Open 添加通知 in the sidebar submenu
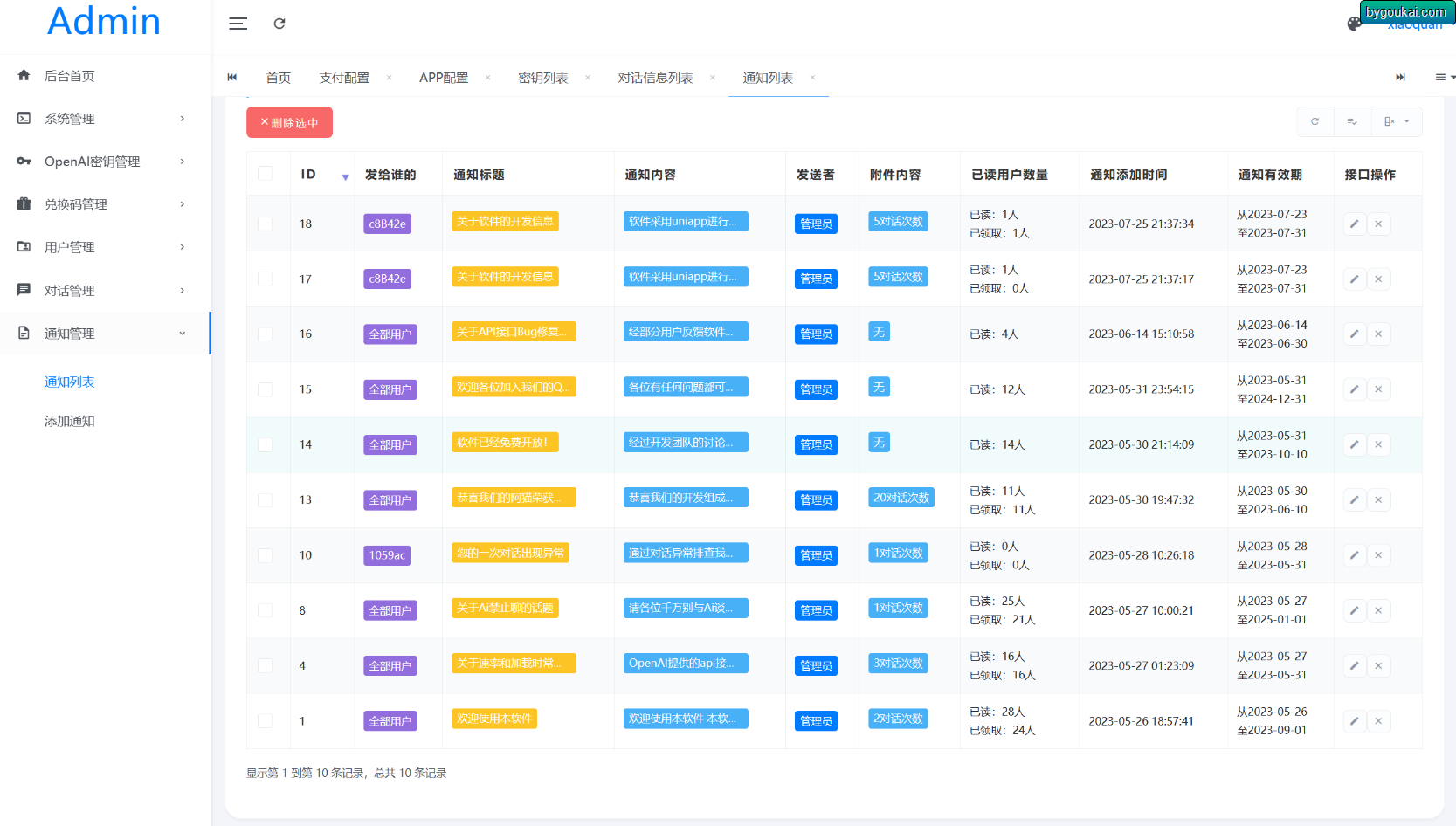1456x826 pixels. pos(70,421)
